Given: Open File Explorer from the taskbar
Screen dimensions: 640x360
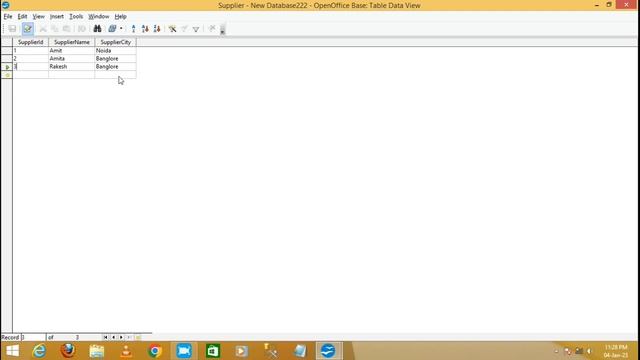Looking at the screenshot, I should coord(97,351).
